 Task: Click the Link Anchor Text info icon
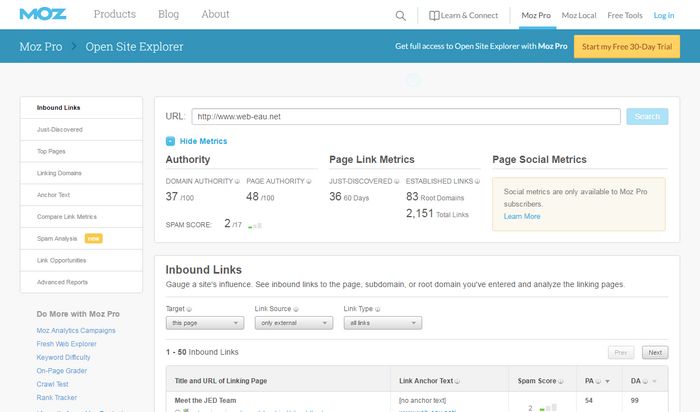pyautogui.click(x=457, y=381)
